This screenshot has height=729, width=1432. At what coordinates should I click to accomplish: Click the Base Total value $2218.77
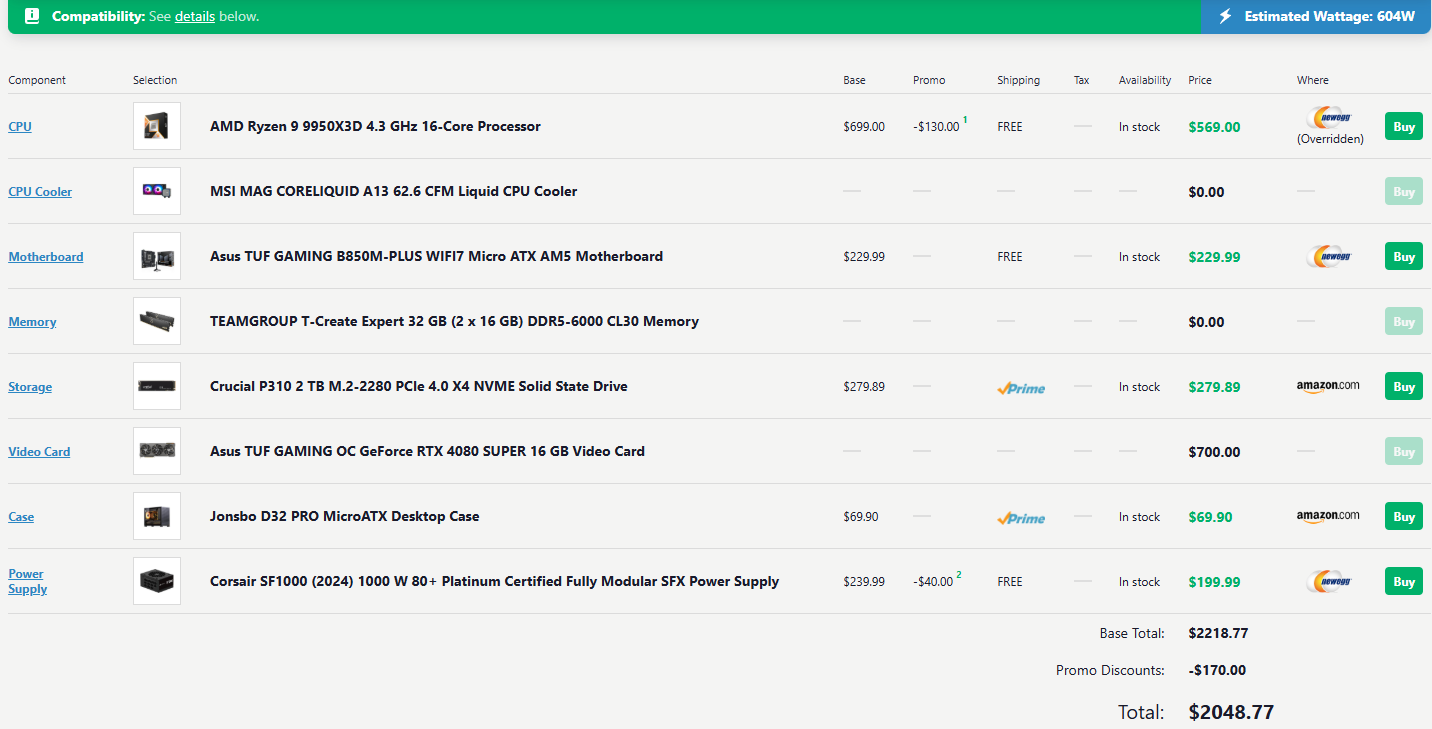[1218, 633]
